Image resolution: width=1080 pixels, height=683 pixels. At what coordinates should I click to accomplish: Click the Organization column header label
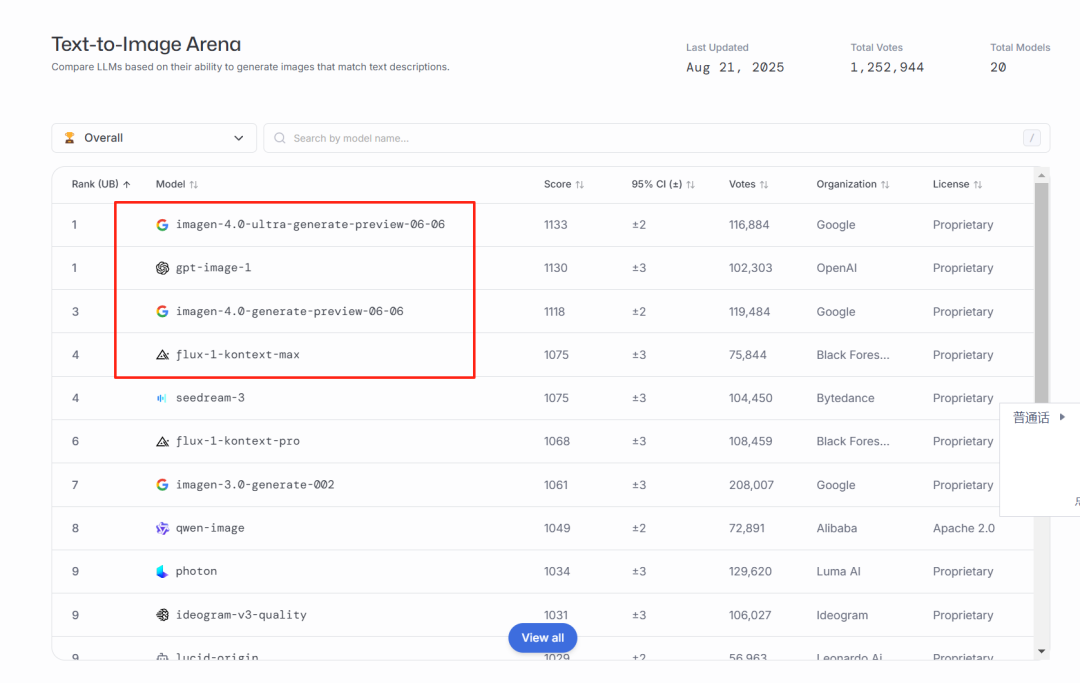[847, 185]
